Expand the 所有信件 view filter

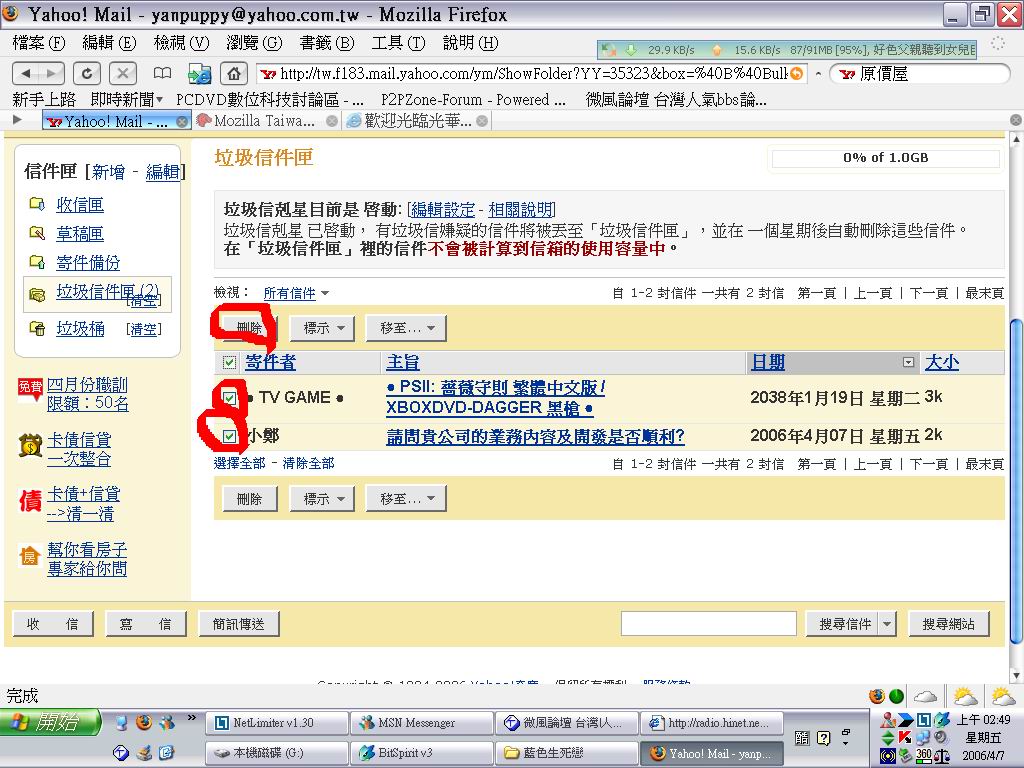pyautogui.click(x=296, y=293)
